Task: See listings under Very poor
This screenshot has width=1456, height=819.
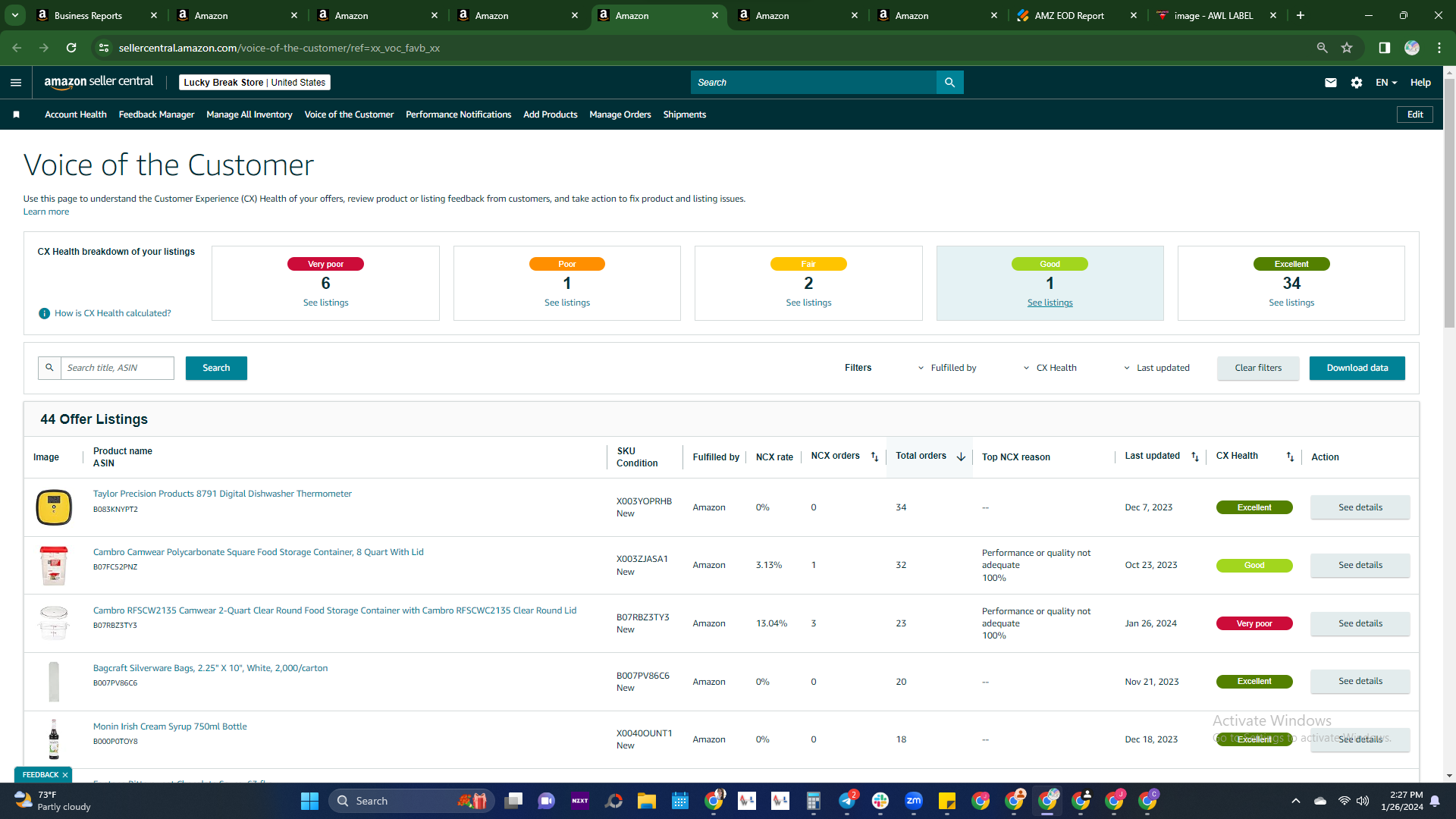Action: click(326, 303)
